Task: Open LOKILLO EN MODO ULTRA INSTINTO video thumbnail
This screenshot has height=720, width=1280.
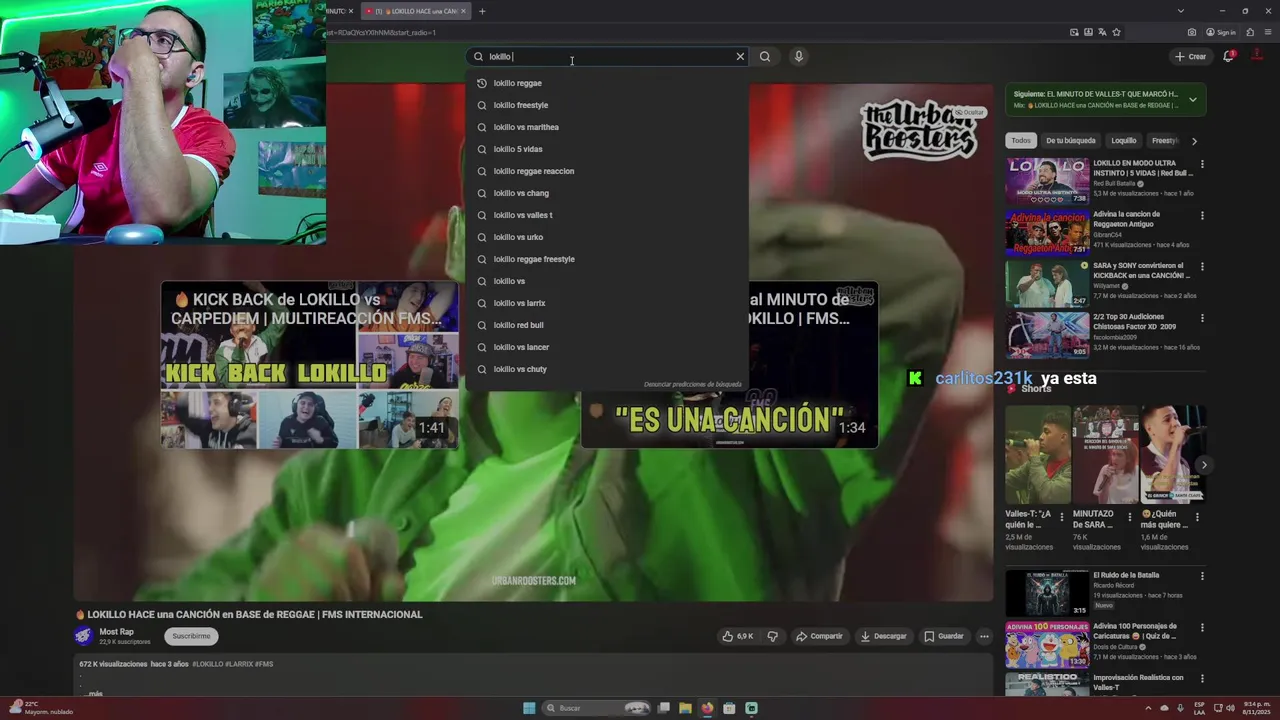Action: [x=1047, y=181]
